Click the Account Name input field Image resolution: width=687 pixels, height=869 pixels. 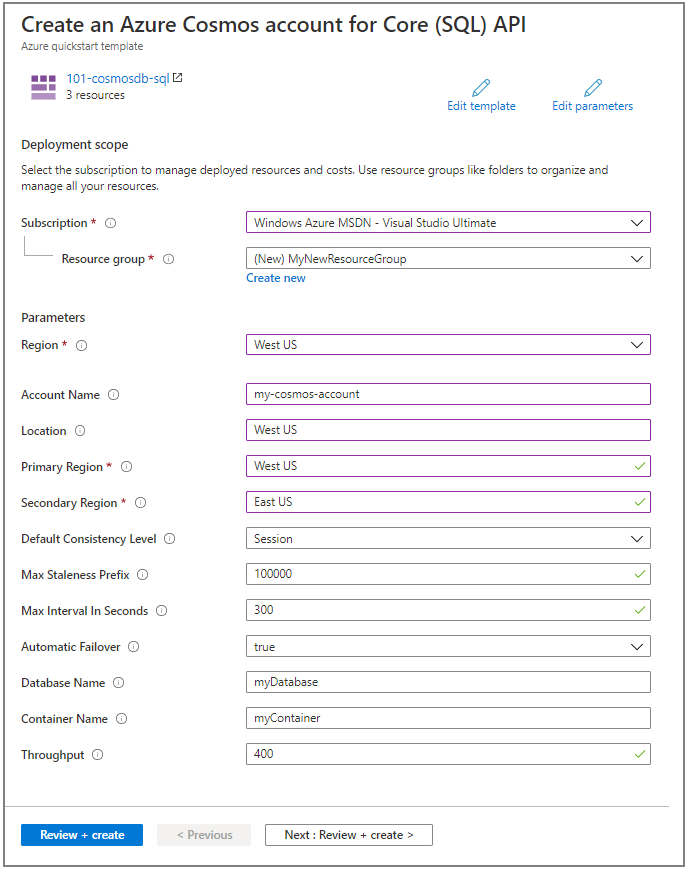448,394
